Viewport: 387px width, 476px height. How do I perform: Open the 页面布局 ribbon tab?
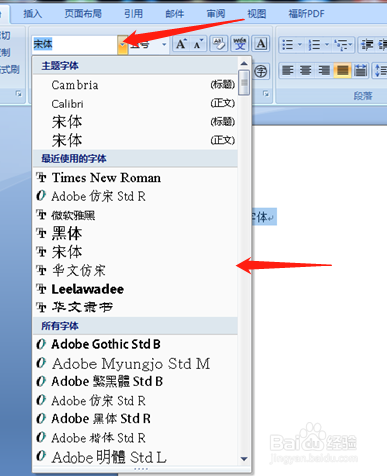point(83,14)
